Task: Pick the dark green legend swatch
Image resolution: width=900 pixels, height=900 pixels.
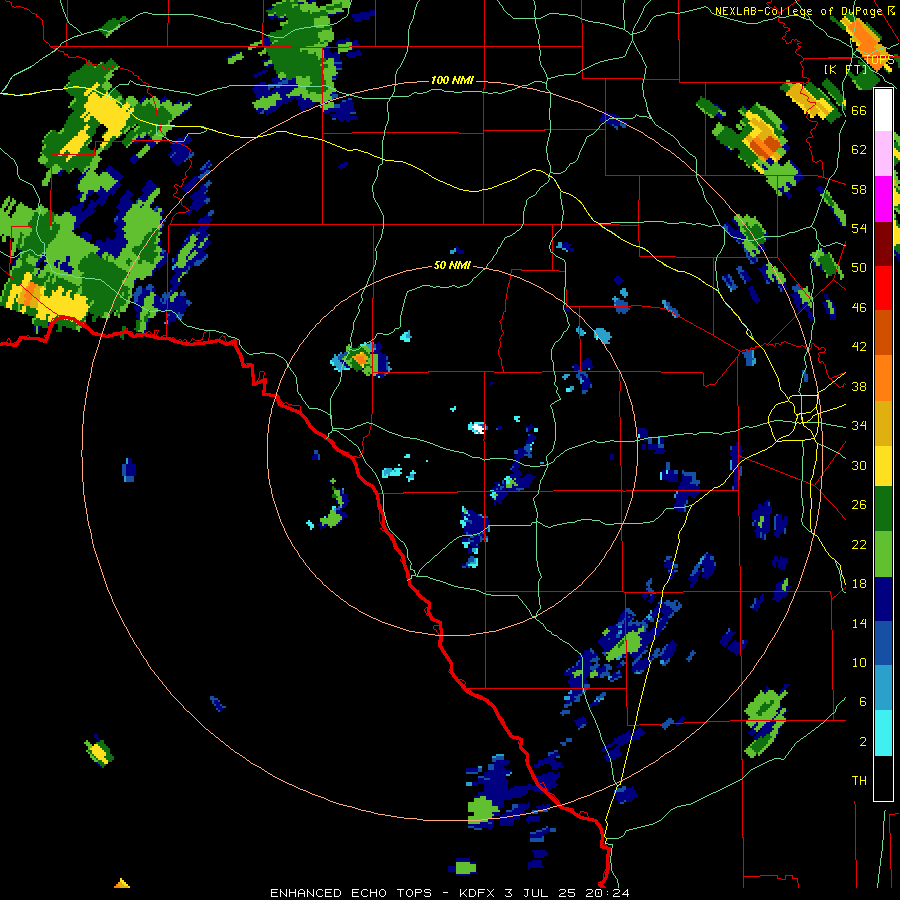Action: click(883, 509)
